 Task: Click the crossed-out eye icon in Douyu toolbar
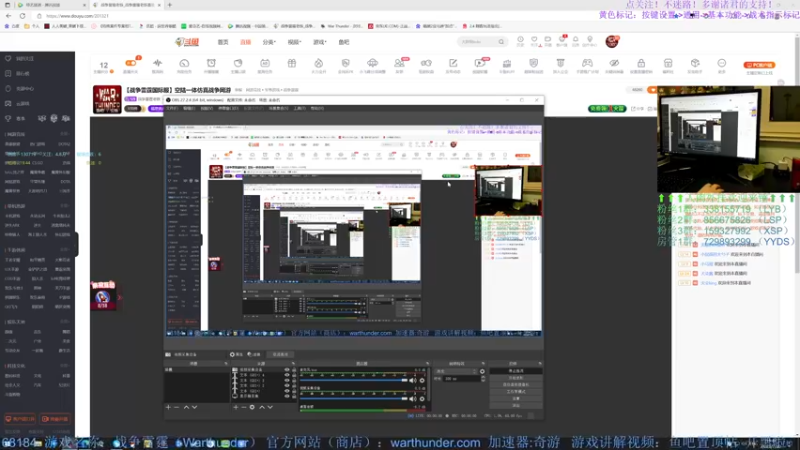(614, 63)
